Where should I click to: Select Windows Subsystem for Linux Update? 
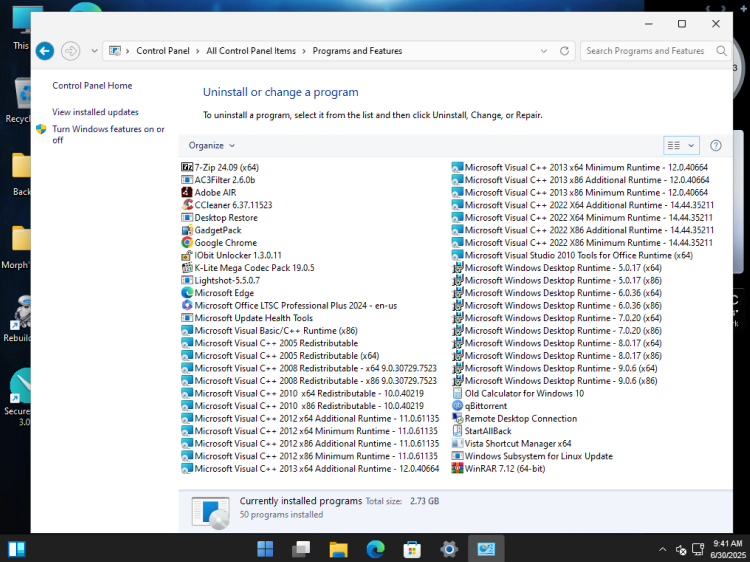click(532, 456)
